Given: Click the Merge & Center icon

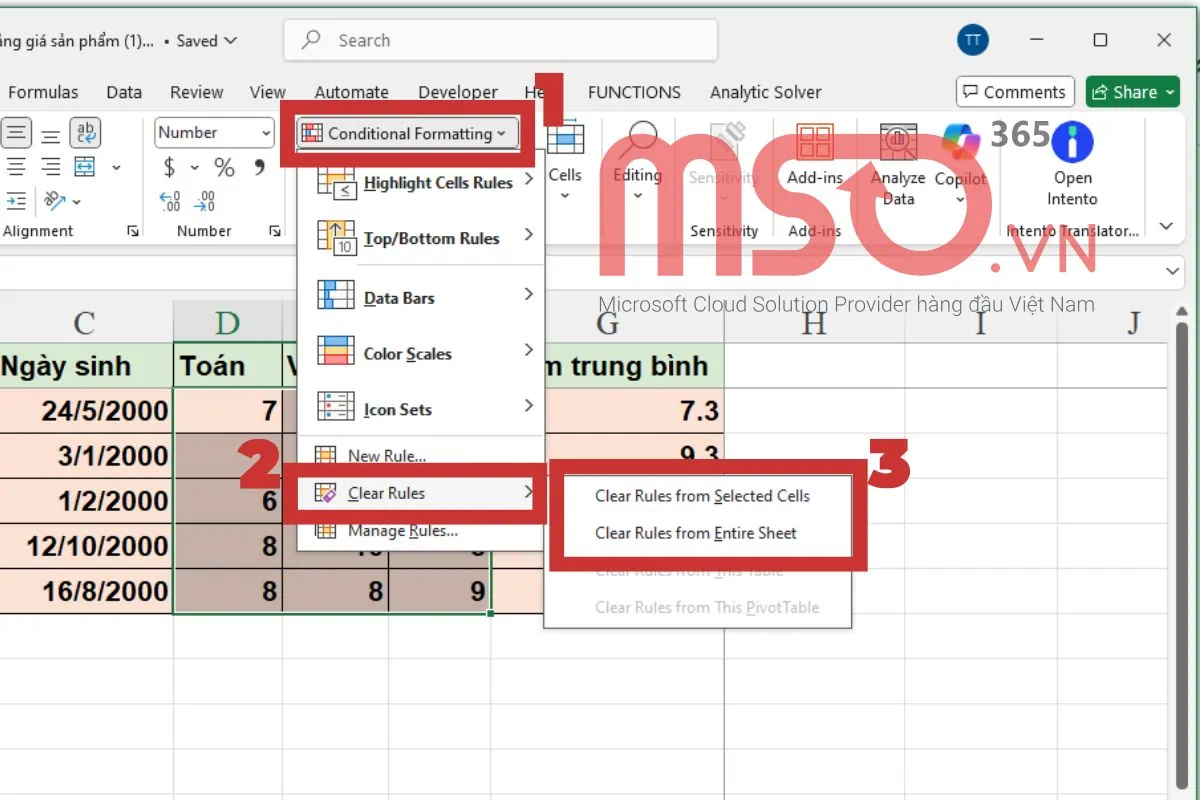Looking at the screenshot, I should pyautogui.click(x=86, y=167).
